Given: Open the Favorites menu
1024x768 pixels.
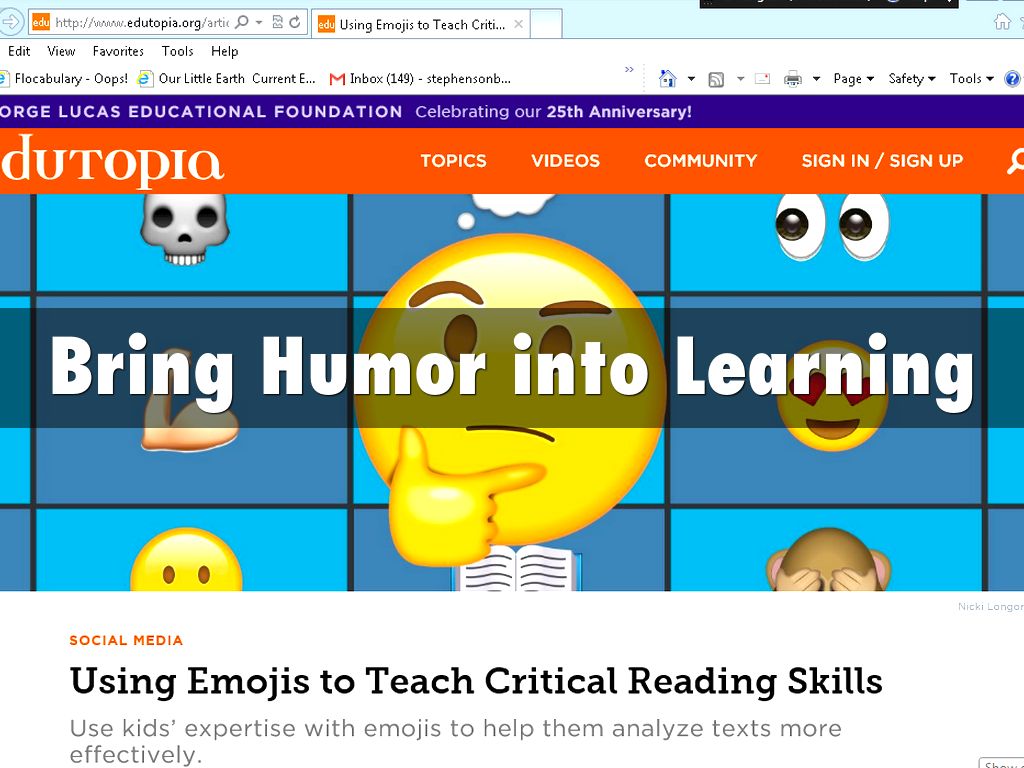Looking at the screenshot, I should 118,51.
